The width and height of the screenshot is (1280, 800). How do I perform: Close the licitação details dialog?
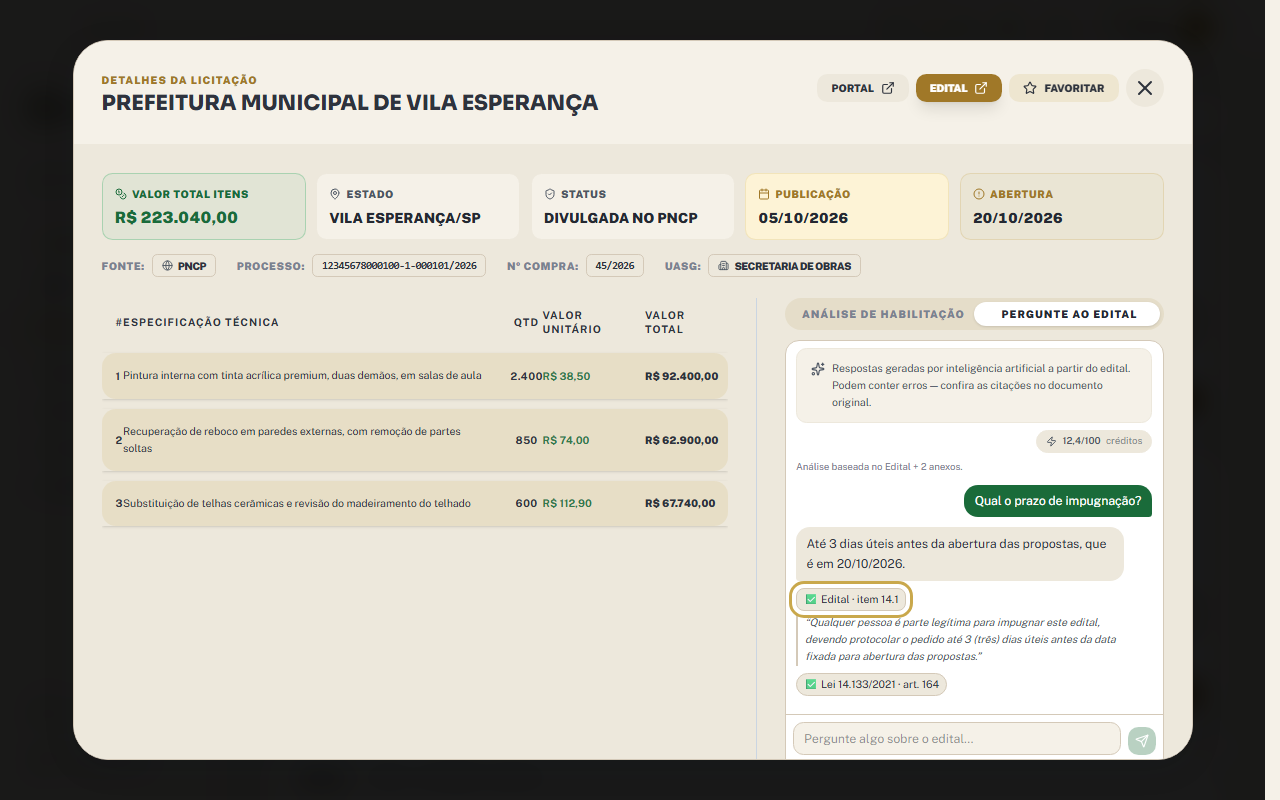(x=1145, y=88)
